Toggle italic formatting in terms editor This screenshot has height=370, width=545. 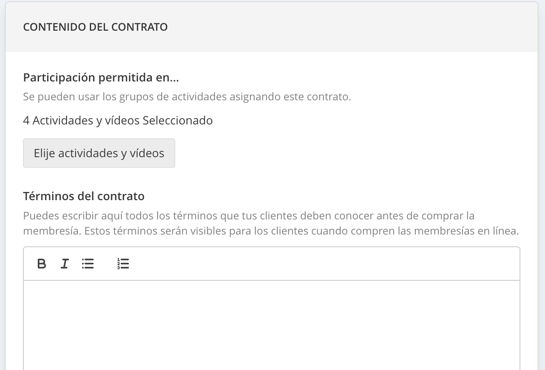coord(65,264)
